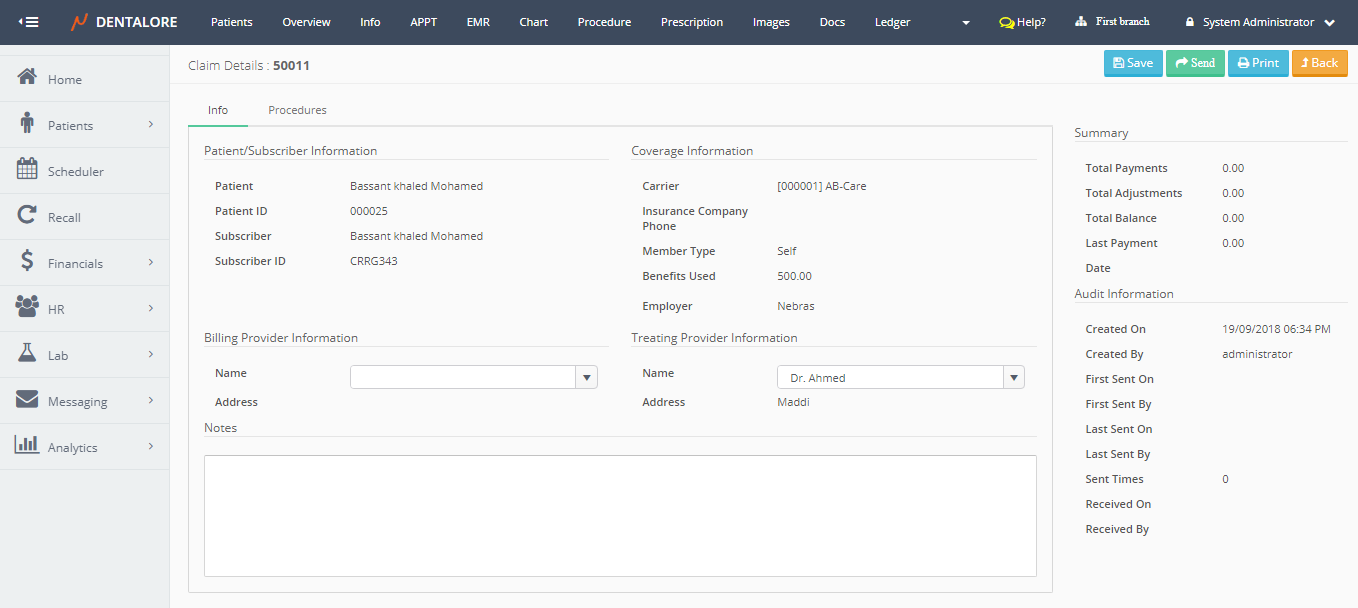Click inside the Notes text area
The height and width of the screenshot is (608, 1358).
pyautogui.click(x=620, y=515)
